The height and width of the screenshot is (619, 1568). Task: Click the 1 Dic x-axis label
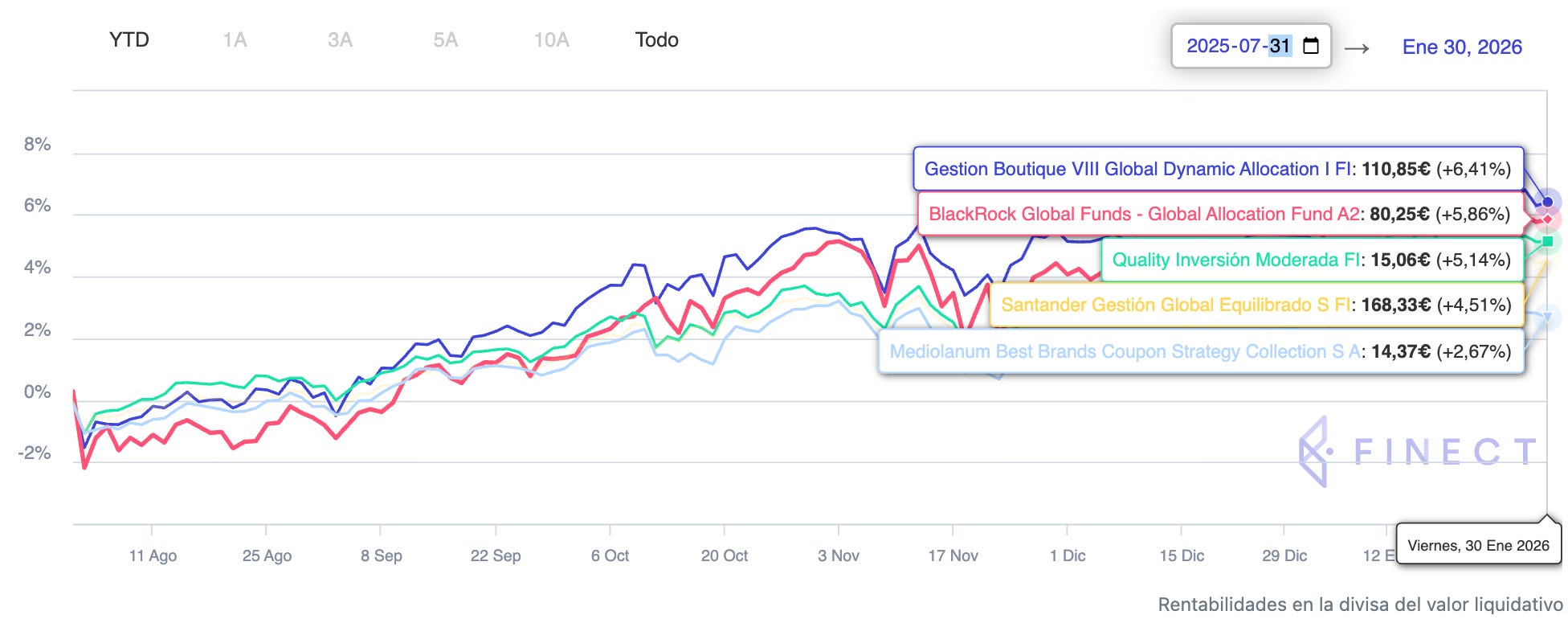[1067, 555]
